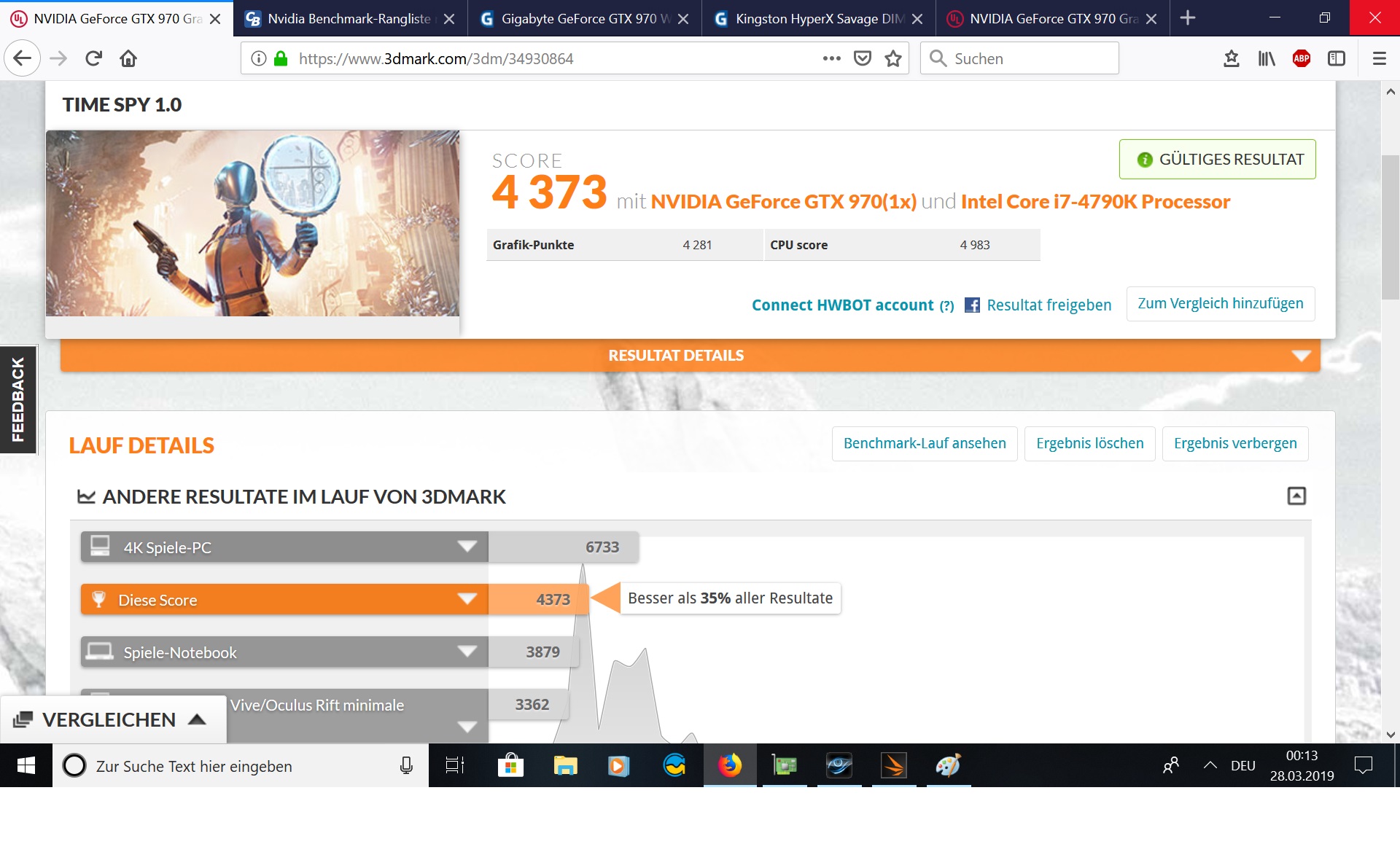Viewport: 1400px width, 844px height.
Task: Switch to Nvidia Benchmark-Rangliste tab
Action: tap(349, 19)
